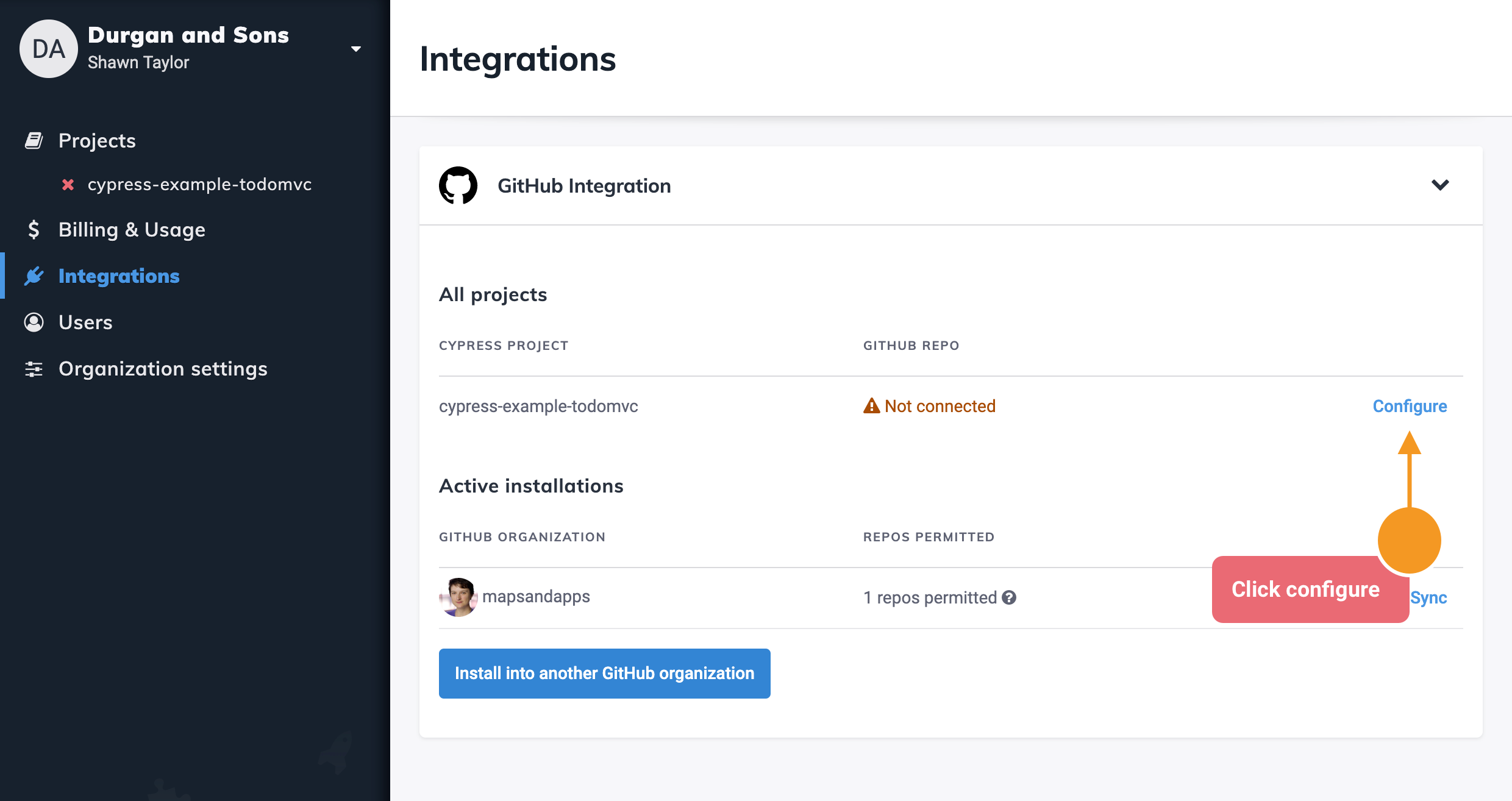Viewport: 1512px width, 801px height.
Task: Click the Users profile icon in sidebar
Action: point(34,322)
